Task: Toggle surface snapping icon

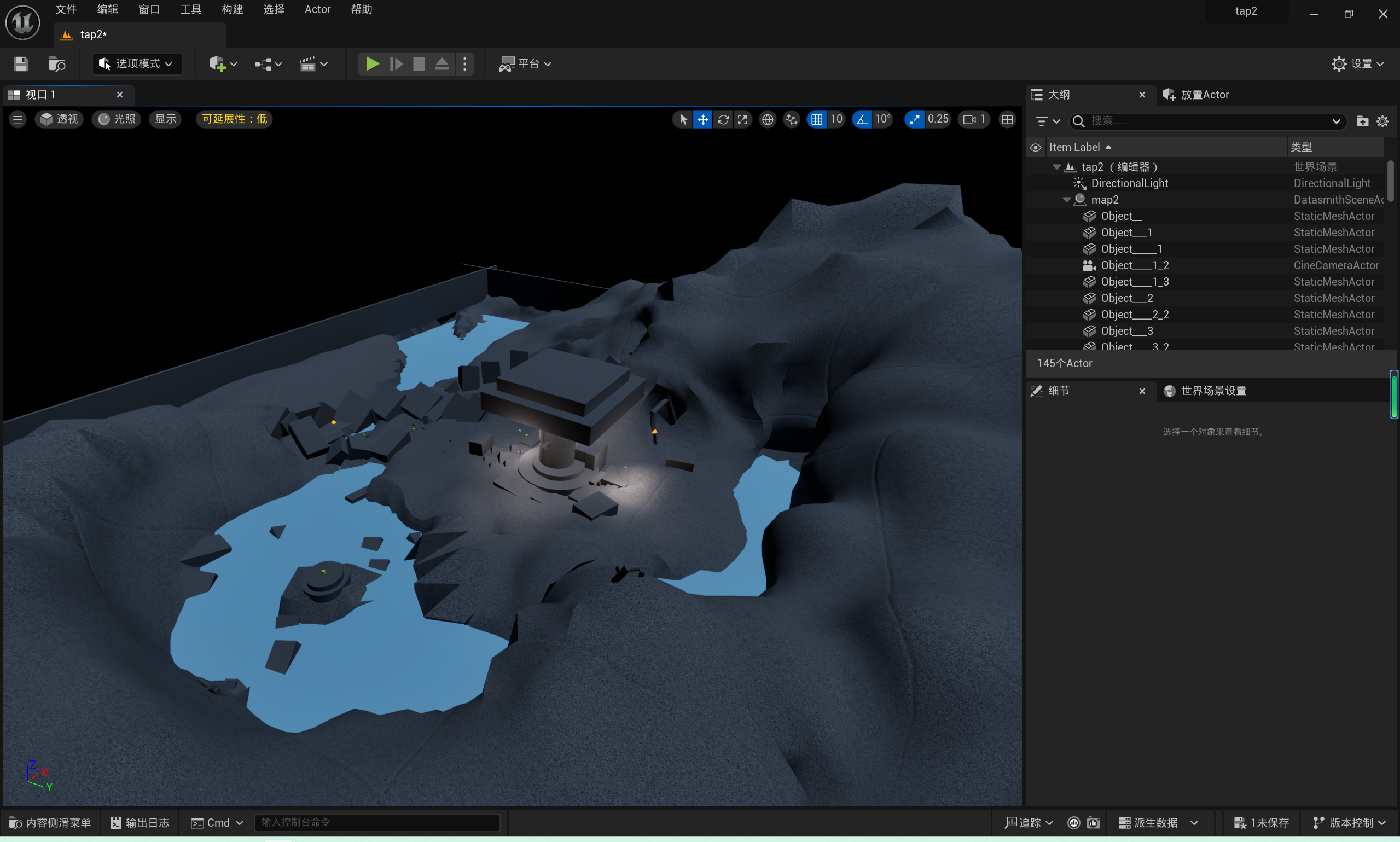Action: click(x=791, y=119)
